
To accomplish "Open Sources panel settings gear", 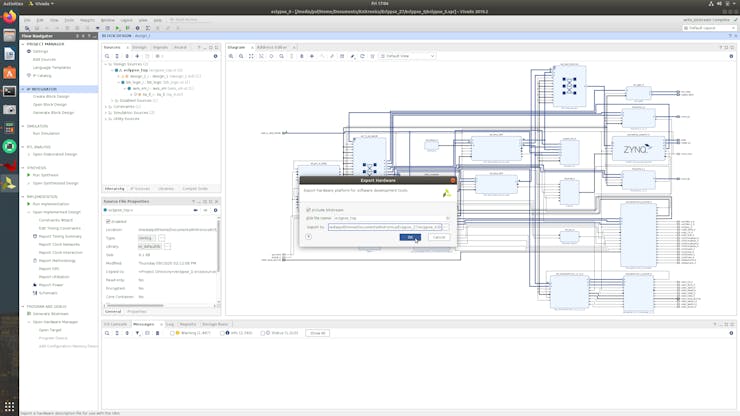I will point(215,56).
